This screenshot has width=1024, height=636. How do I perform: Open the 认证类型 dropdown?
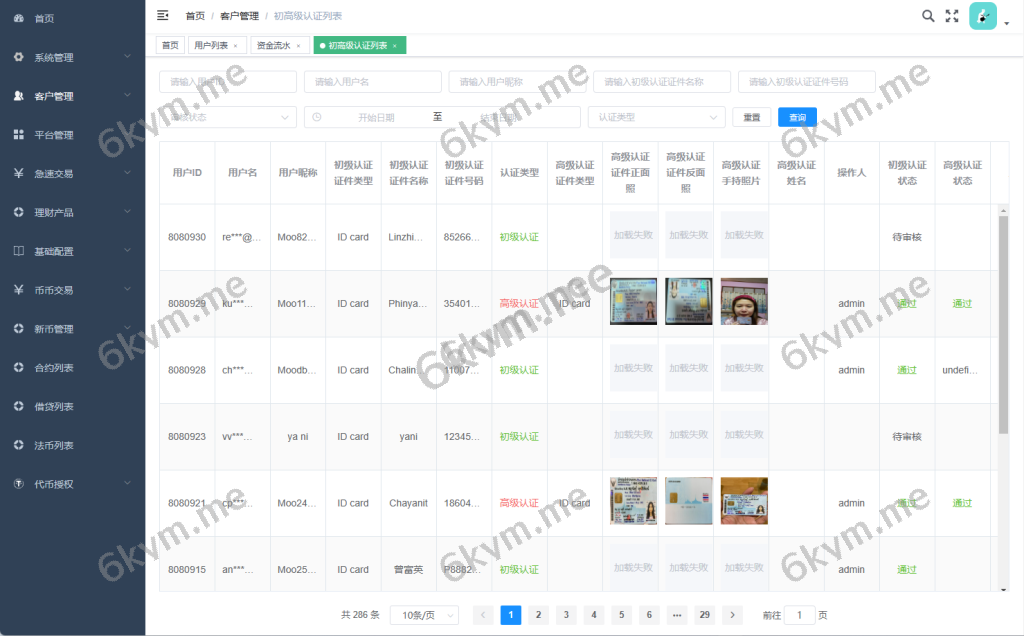coord(657,116)
